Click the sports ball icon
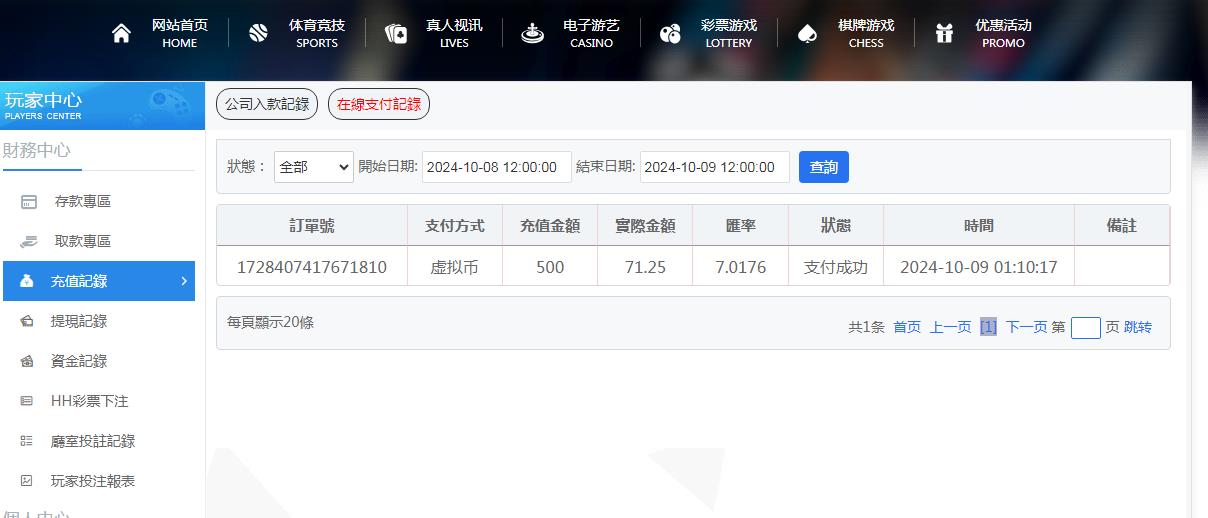Screen dimensions: 1208x518 click(258, 34)
